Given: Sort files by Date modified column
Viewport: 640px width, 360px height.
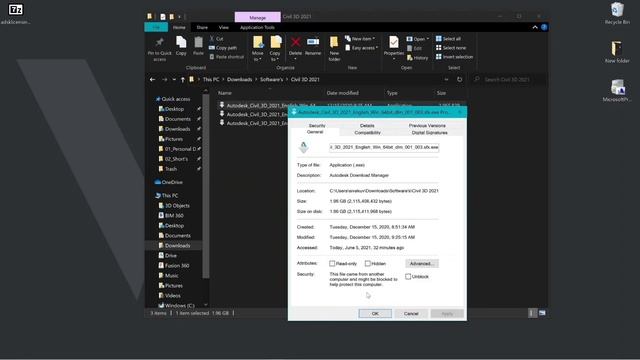Looking at the screenshot, I should point(342,93).
